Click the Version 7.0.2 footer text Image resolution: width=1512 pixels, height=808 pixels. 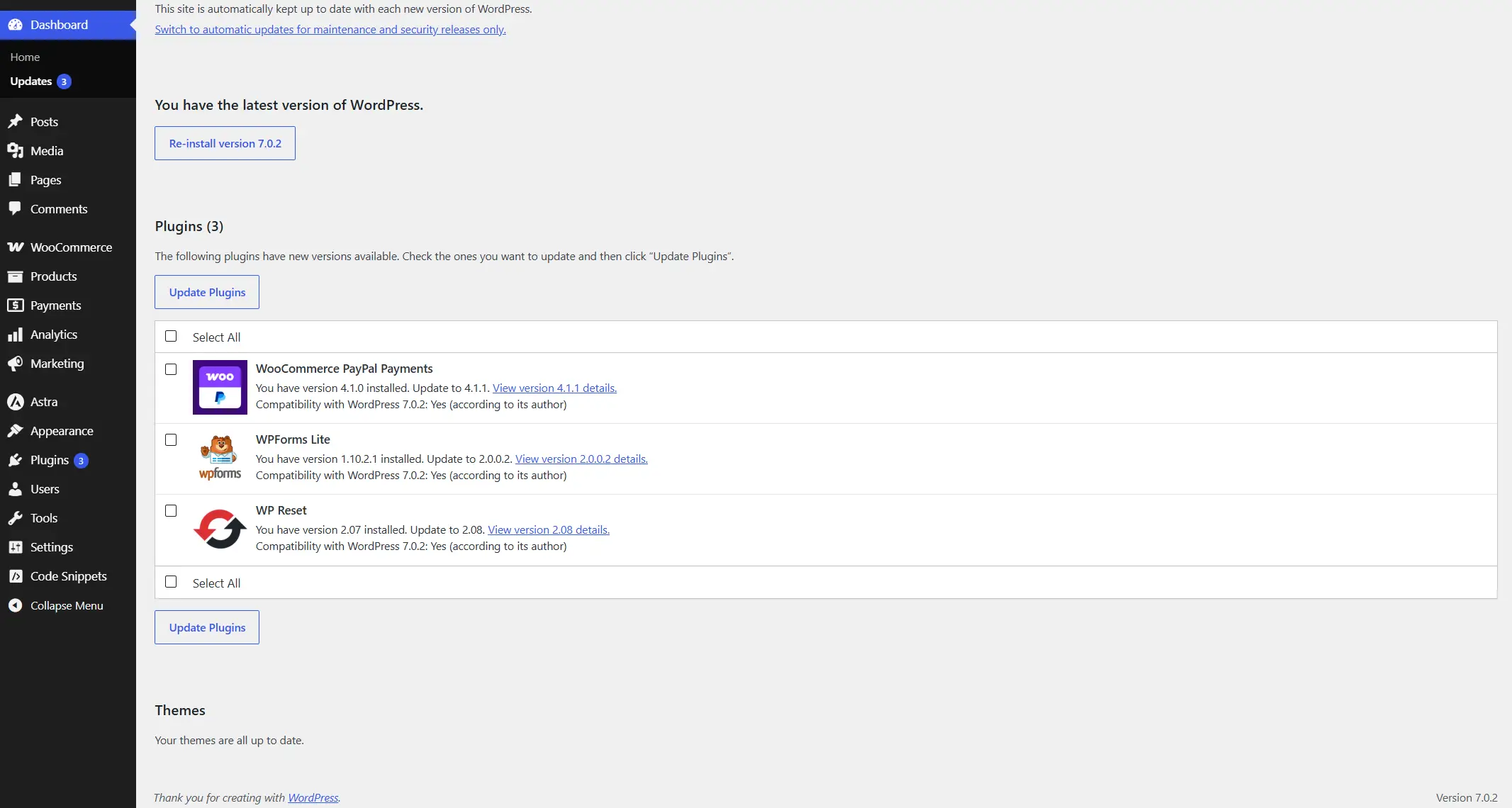[1467, 797]
